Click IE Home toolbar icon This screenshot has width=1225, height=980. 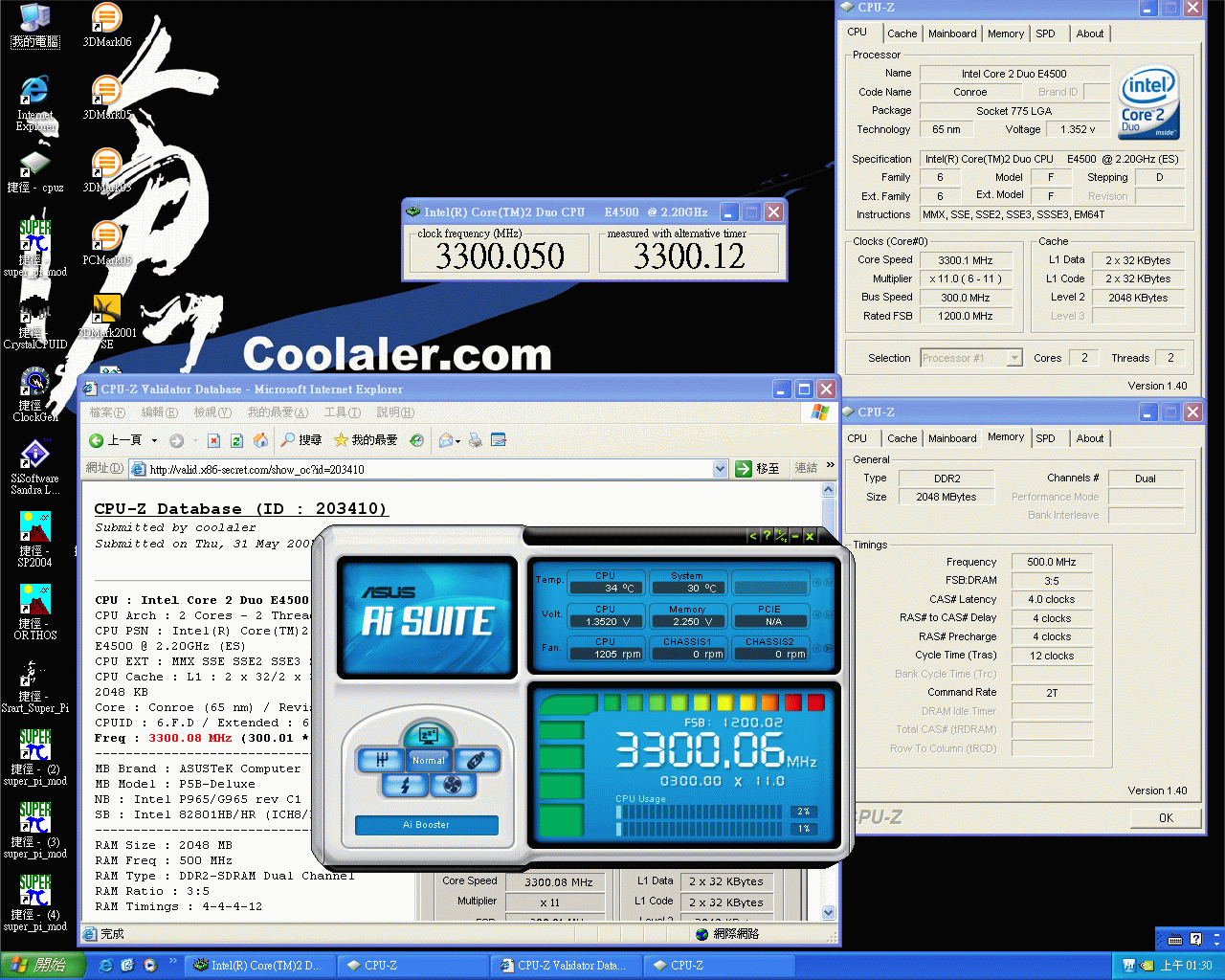click(x=260, y=440)
